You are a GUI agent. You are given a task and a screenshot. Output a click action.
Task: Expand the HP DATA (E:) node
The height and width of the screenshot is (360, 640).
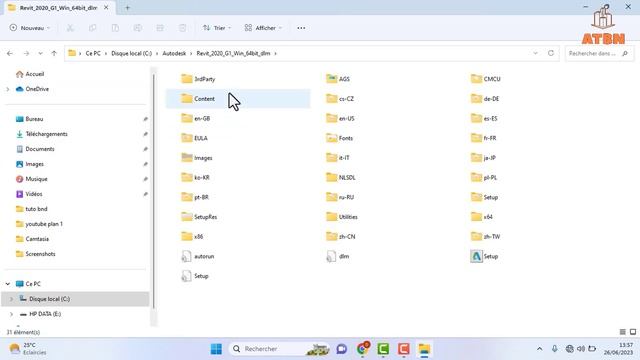tap(11, 314)
